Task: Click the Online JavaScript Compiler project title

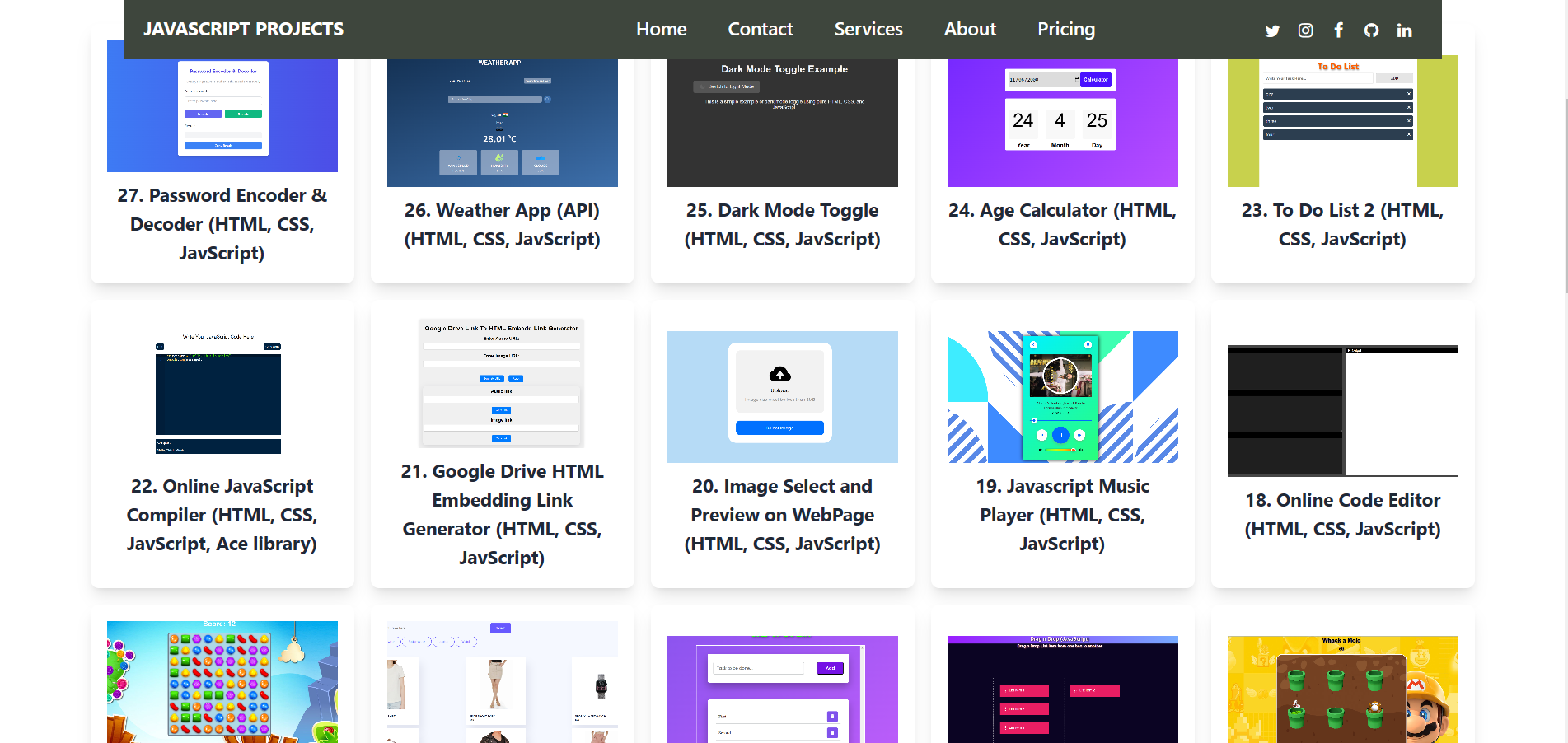Action: coord(222,515)
